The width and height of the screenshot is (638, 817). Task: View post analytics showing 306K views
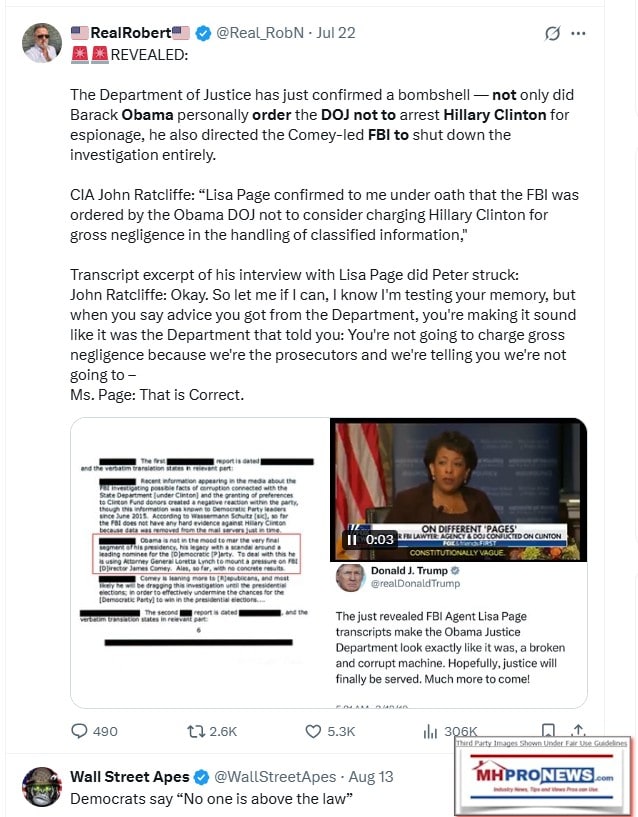pos(450,732)
